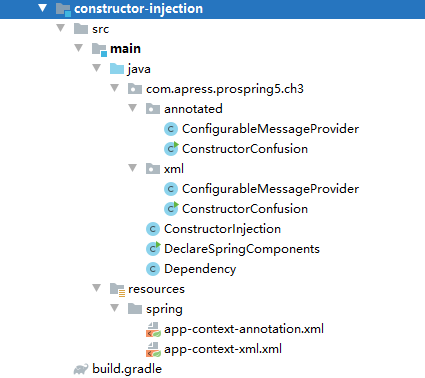Click the constructor-injection module folder icon
The height and width of the screenshot is (378, 425).
tap(63, 9)
